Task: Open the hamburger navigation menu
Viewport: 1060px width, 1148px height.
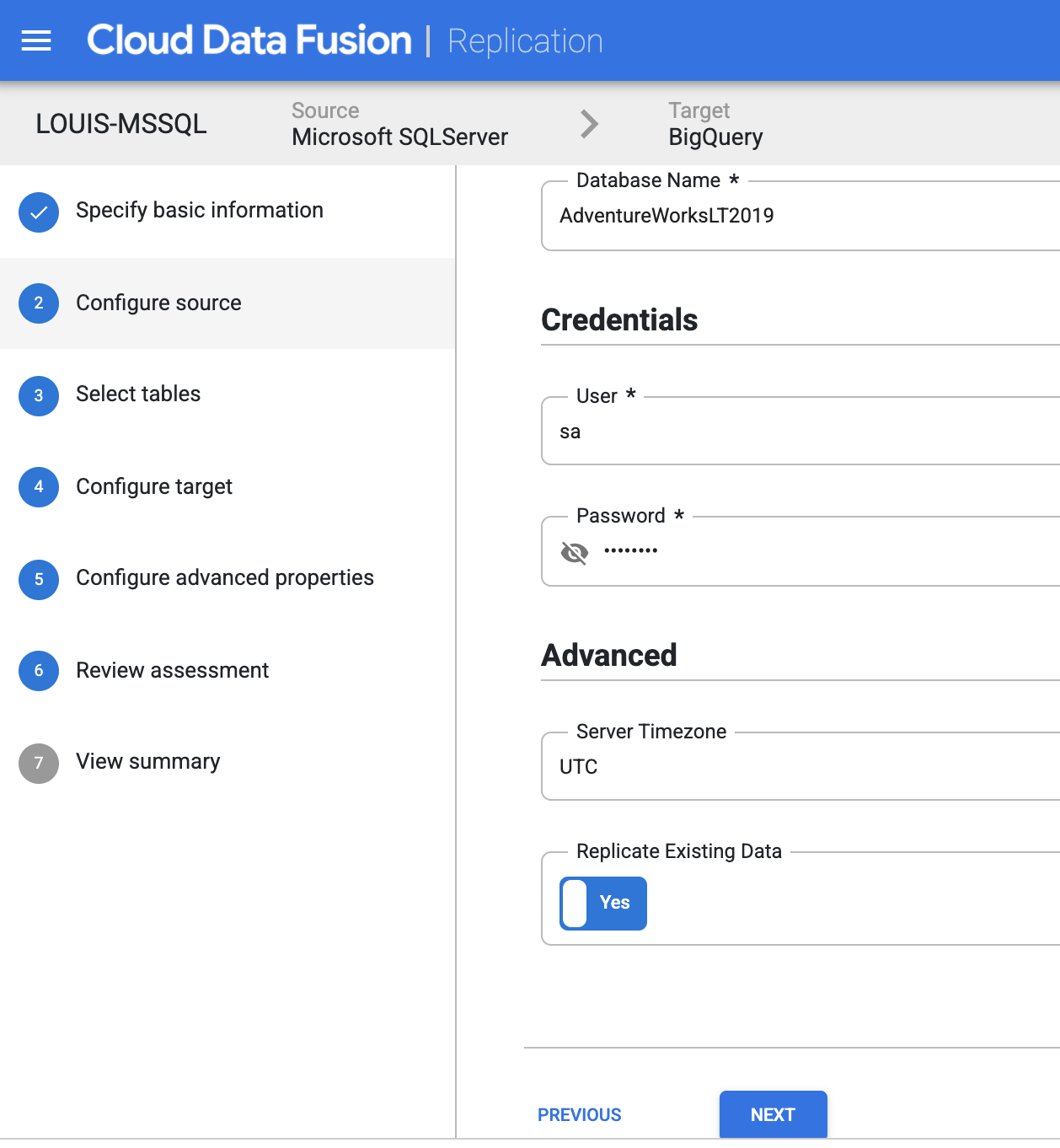Action: [x=36, y=40]
